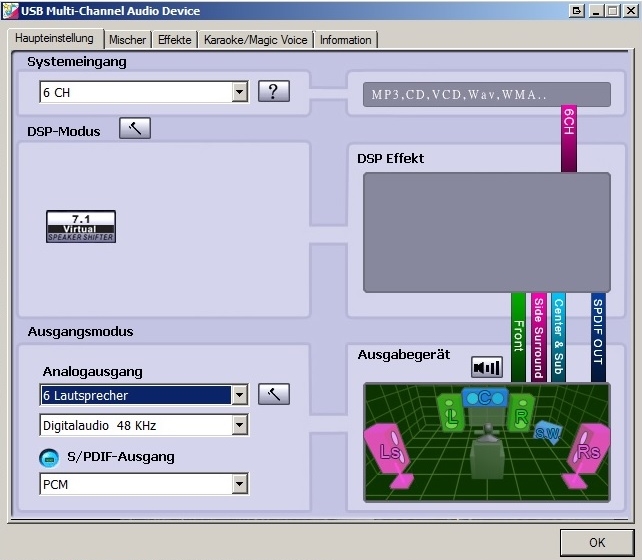This screenshot has width=642, height=560.
Task: Click the left surround speaker Ls
Action: pyautogui.click(x=389, y=454)
